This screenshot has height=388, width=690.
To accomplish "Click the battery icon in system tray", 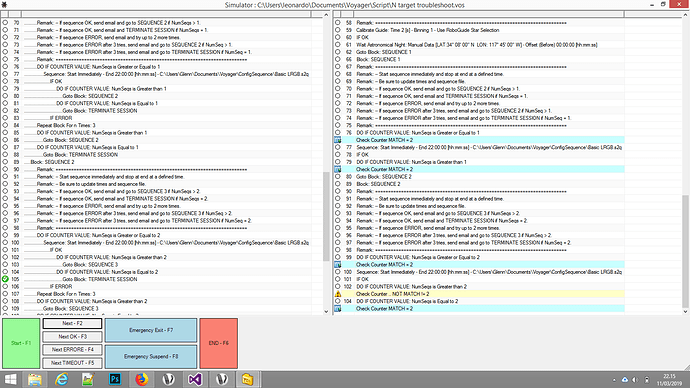I will tap(647, 380).
